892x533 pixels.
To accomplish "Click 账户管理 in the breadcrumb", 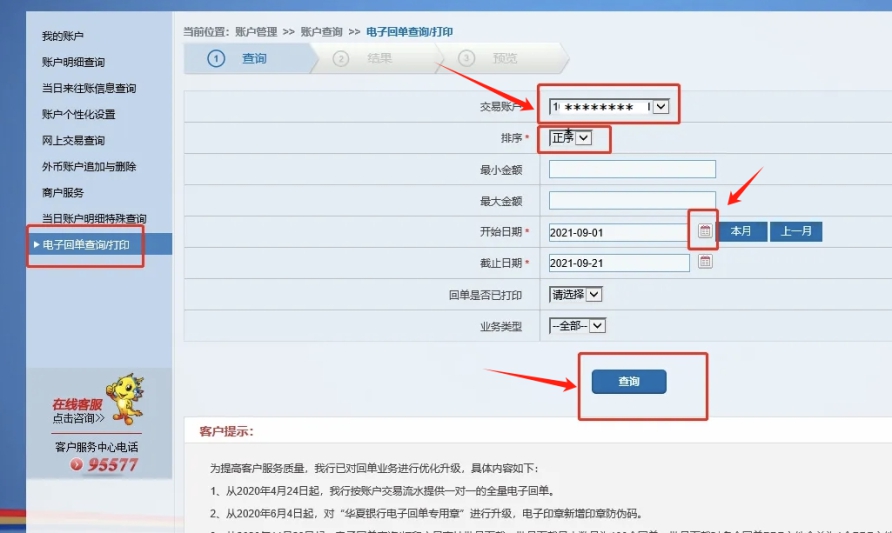I will [x=256, y=32].
